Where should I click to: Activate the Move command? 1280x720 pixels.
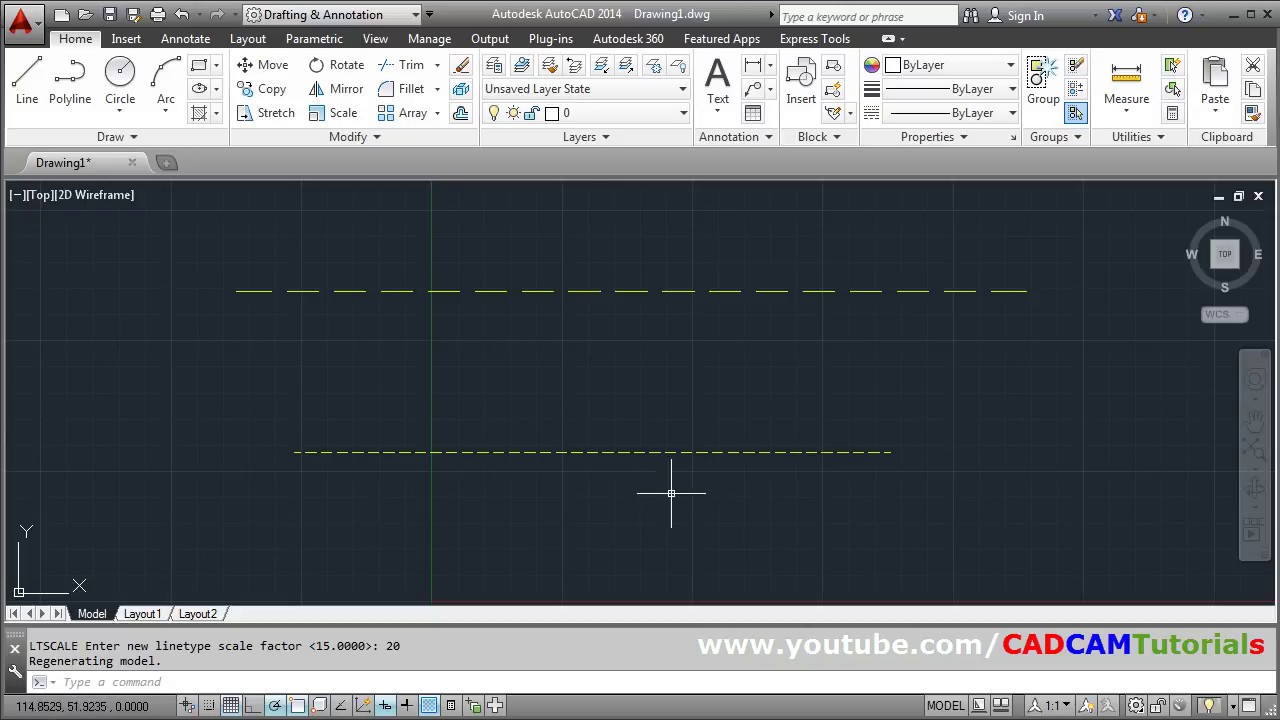click(x=263, y=65)
